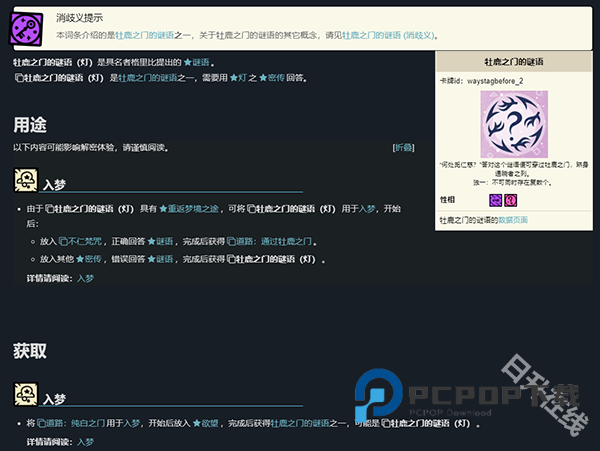Open ★密传 link after ★灯 之
Screen dimensions: 600x451
click(272, 78)
